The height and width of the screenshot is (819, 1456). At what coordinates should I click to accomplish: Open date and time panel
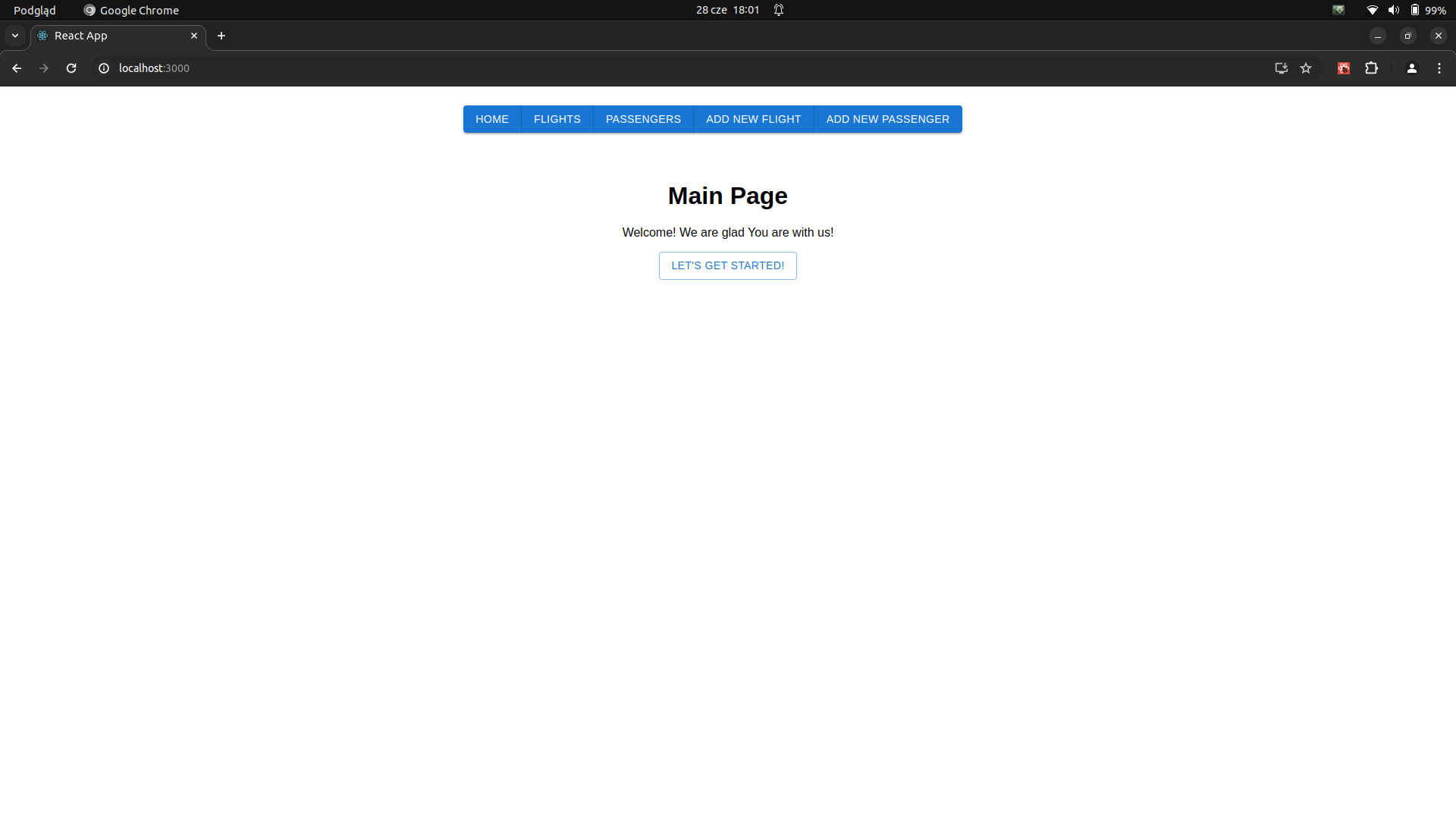727,10
